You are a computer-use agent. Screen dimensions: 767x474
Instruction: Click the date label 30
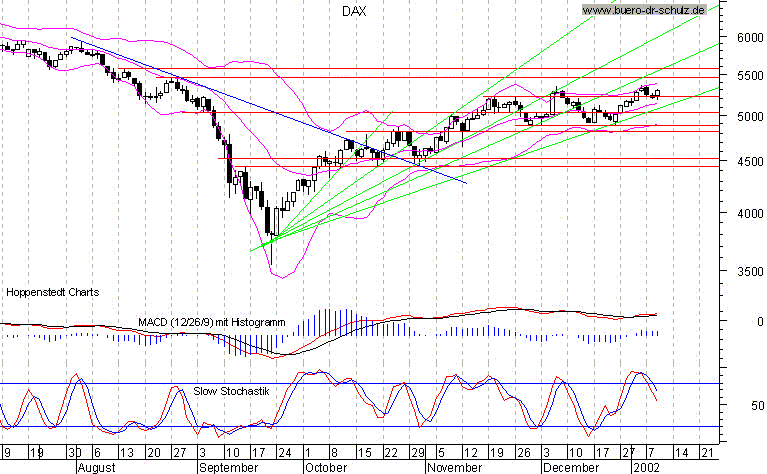(74, 453)
